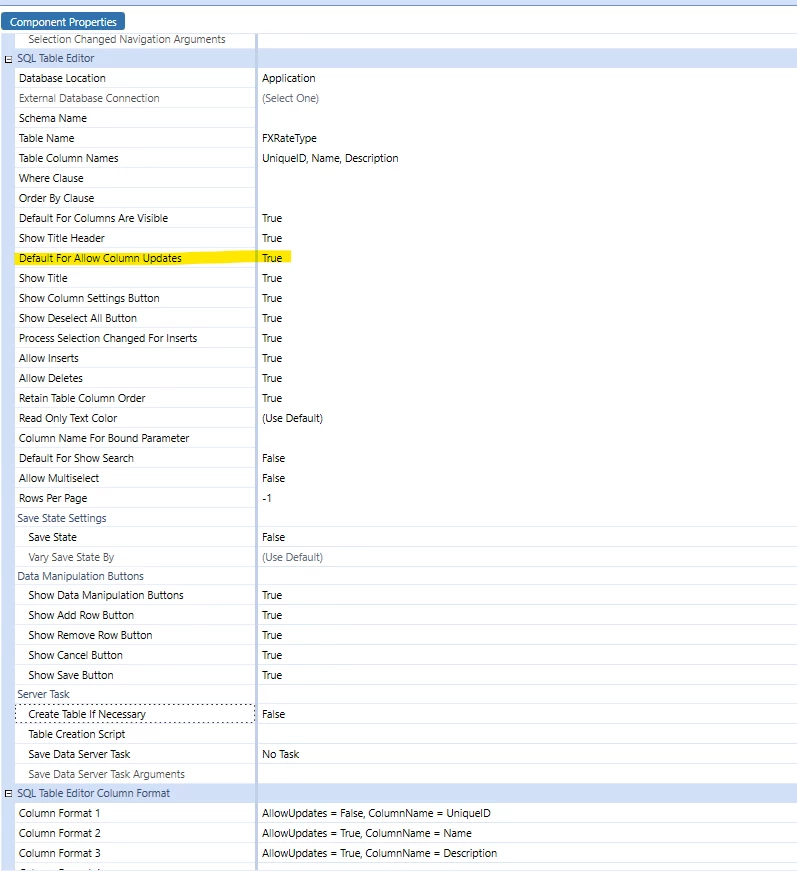The width and height of the screenshot is (797, 873).
Task: Select the Server Task group header
Action: (x=43, y=695)
